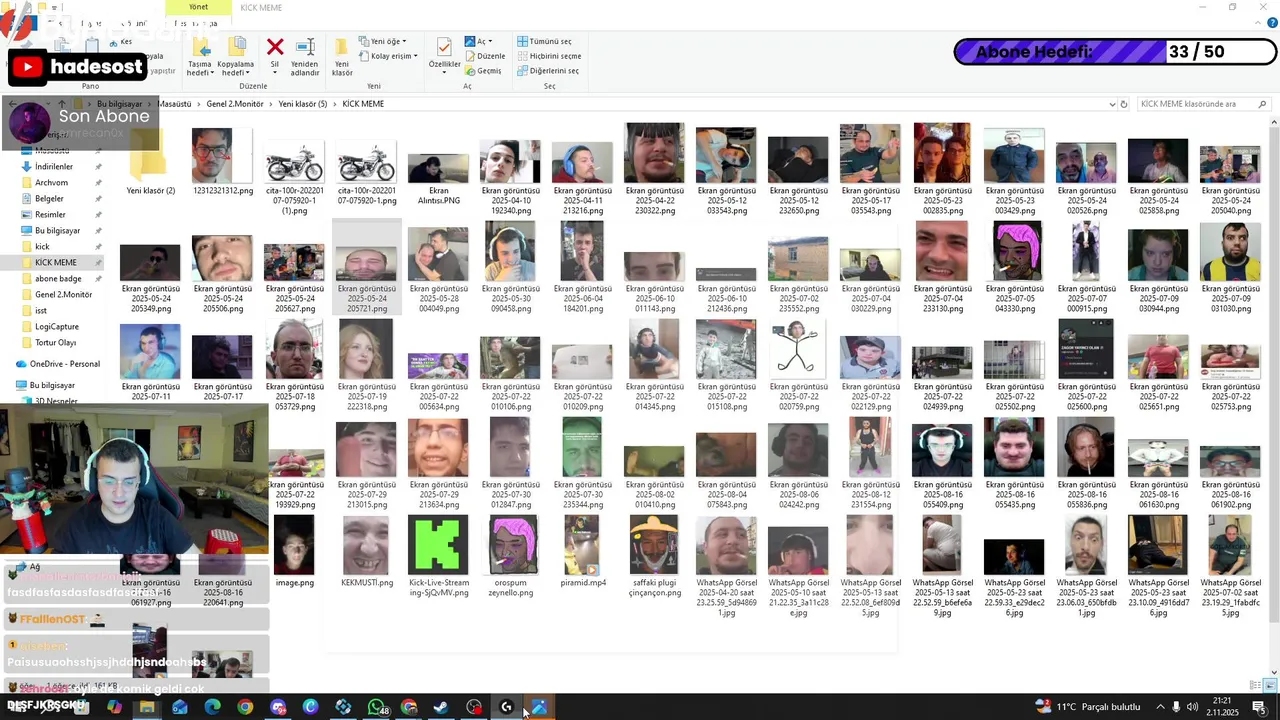Image resolution: width=1280 pixels, height=720 pixels.
Task: Select abone badge folder in sidebar
Action: click(58, 279)
